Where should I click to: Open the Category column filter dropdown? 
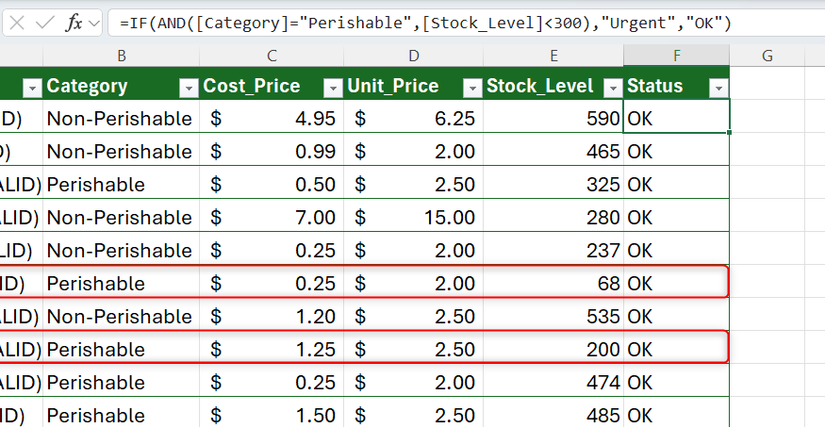185,88
